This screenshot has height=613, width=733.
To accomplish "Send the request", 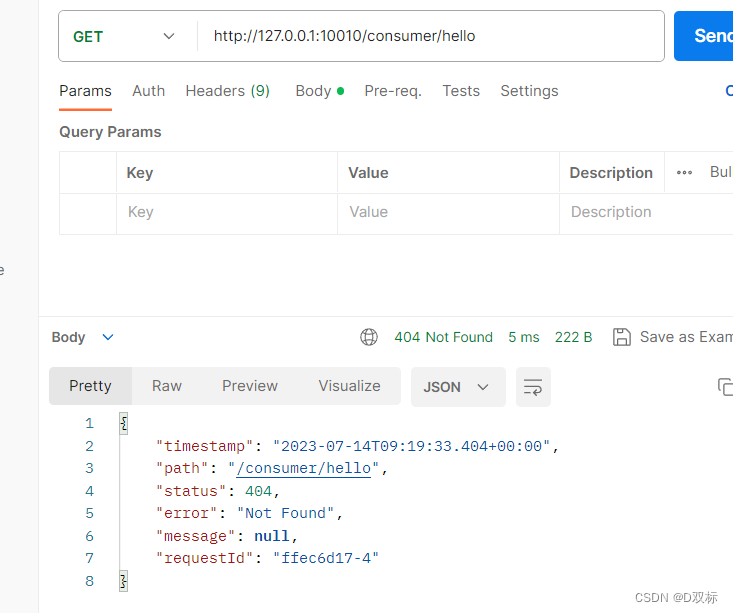I will point(705,36).
